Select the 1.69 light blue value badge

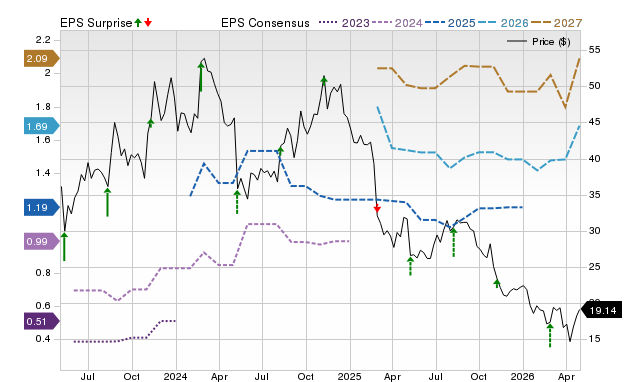[42, 127]
